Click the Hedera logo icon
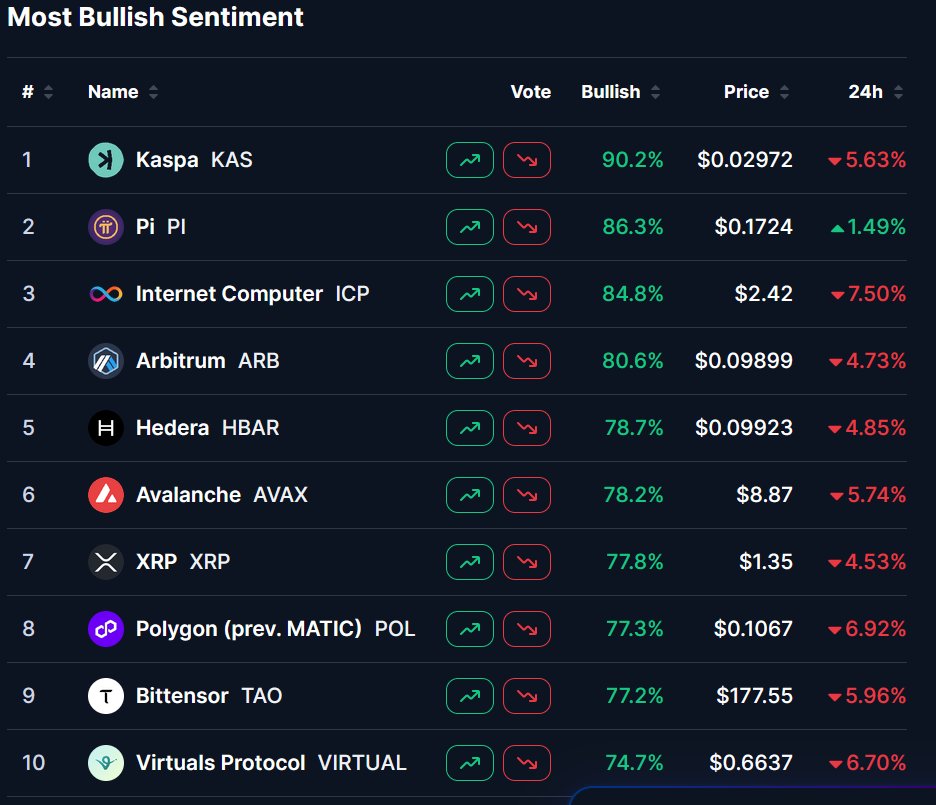Image resolution: width=936 pixels, height=805 pixels. [x=106, y=428]
